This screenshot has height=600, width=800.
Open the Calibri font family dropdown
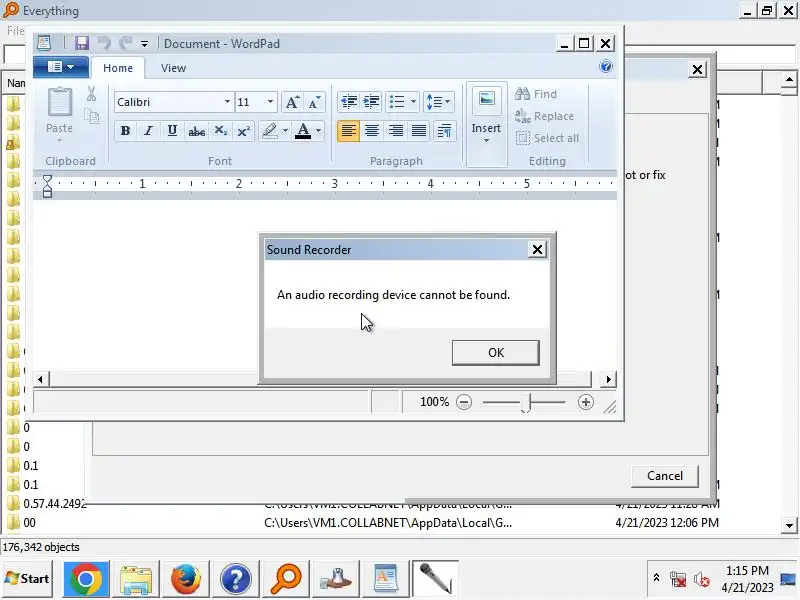tap(227, 102)
